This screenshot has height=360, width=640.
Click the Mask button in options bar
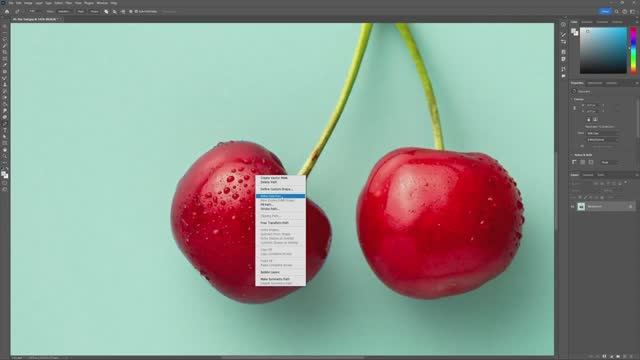point(81,11)
